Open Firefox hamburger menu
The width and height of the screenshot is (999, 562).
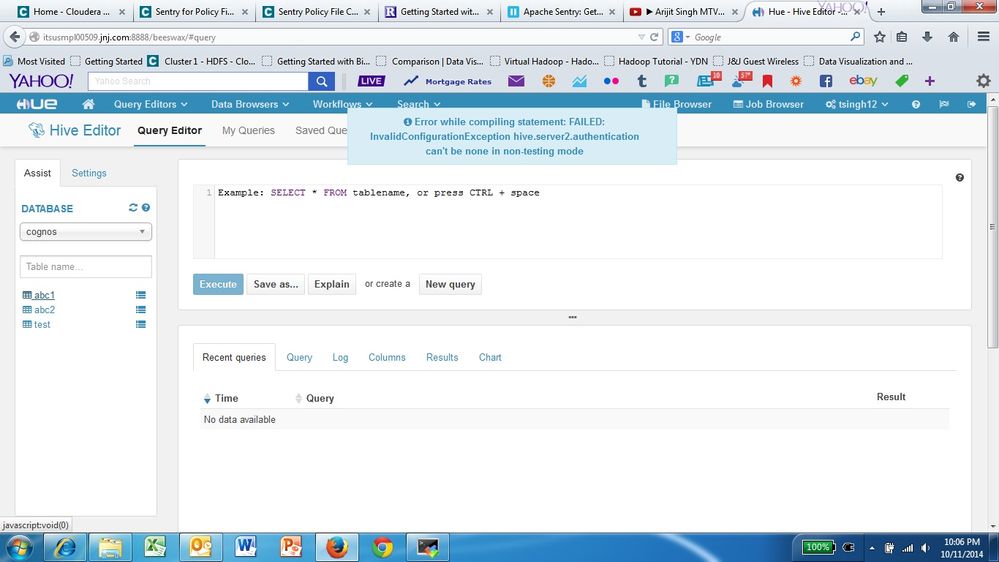coord(983,37)
